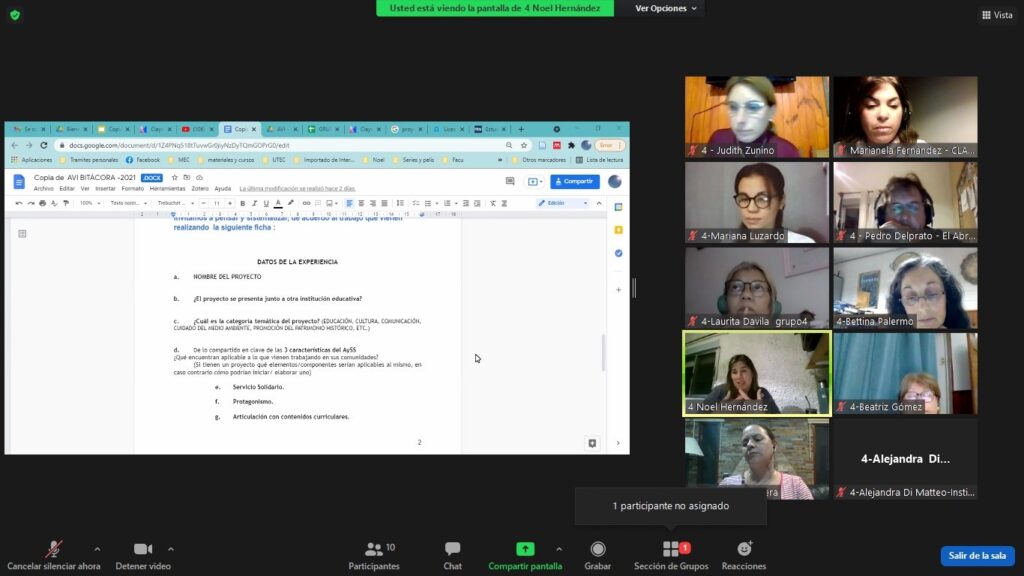Viewport: 1024px width, 576px height.
Task: Expand audio options arrow beside microphone
Action: tap(97, 549)
